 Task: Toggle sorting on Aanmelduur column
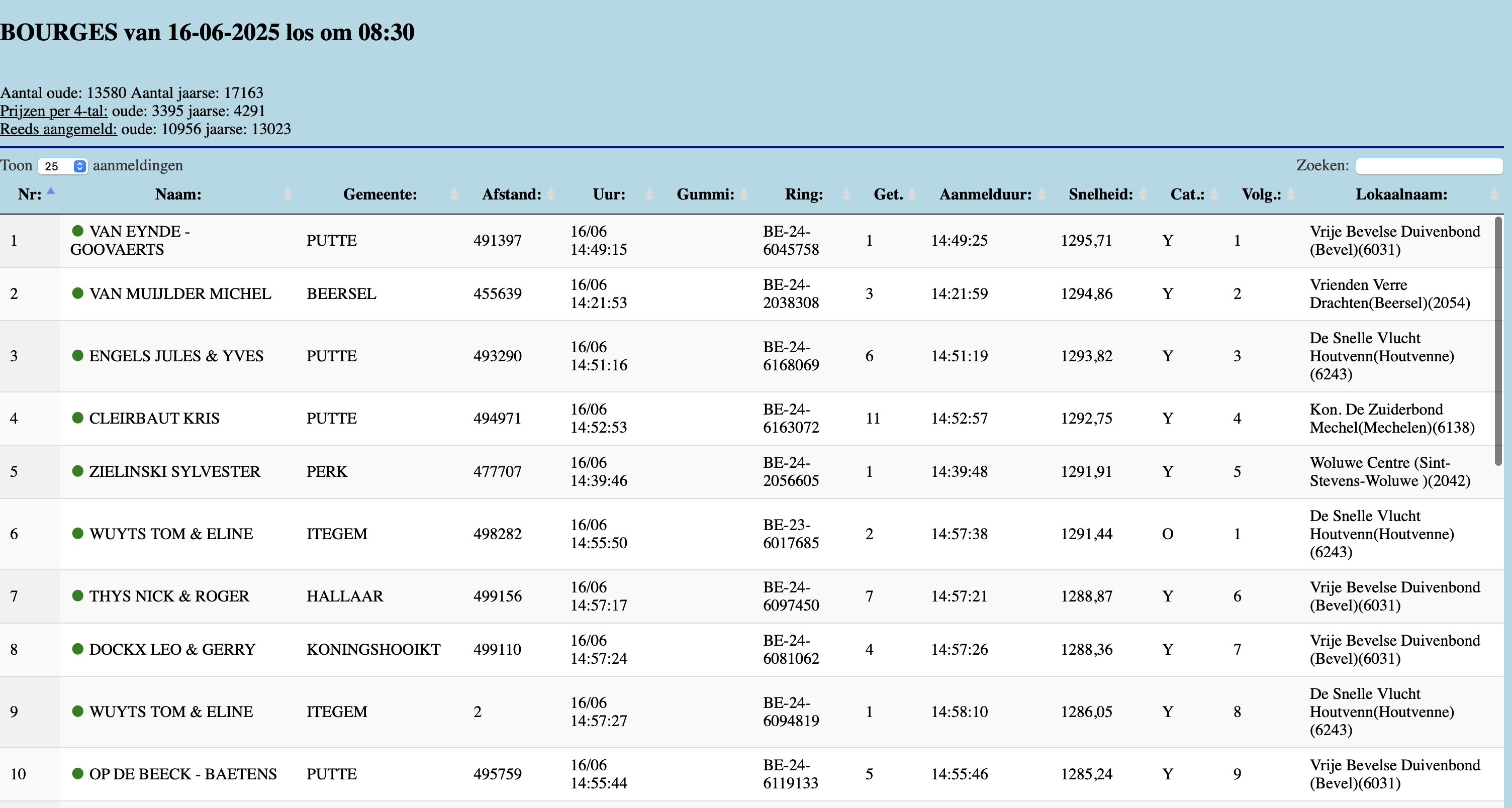point(985,194)
